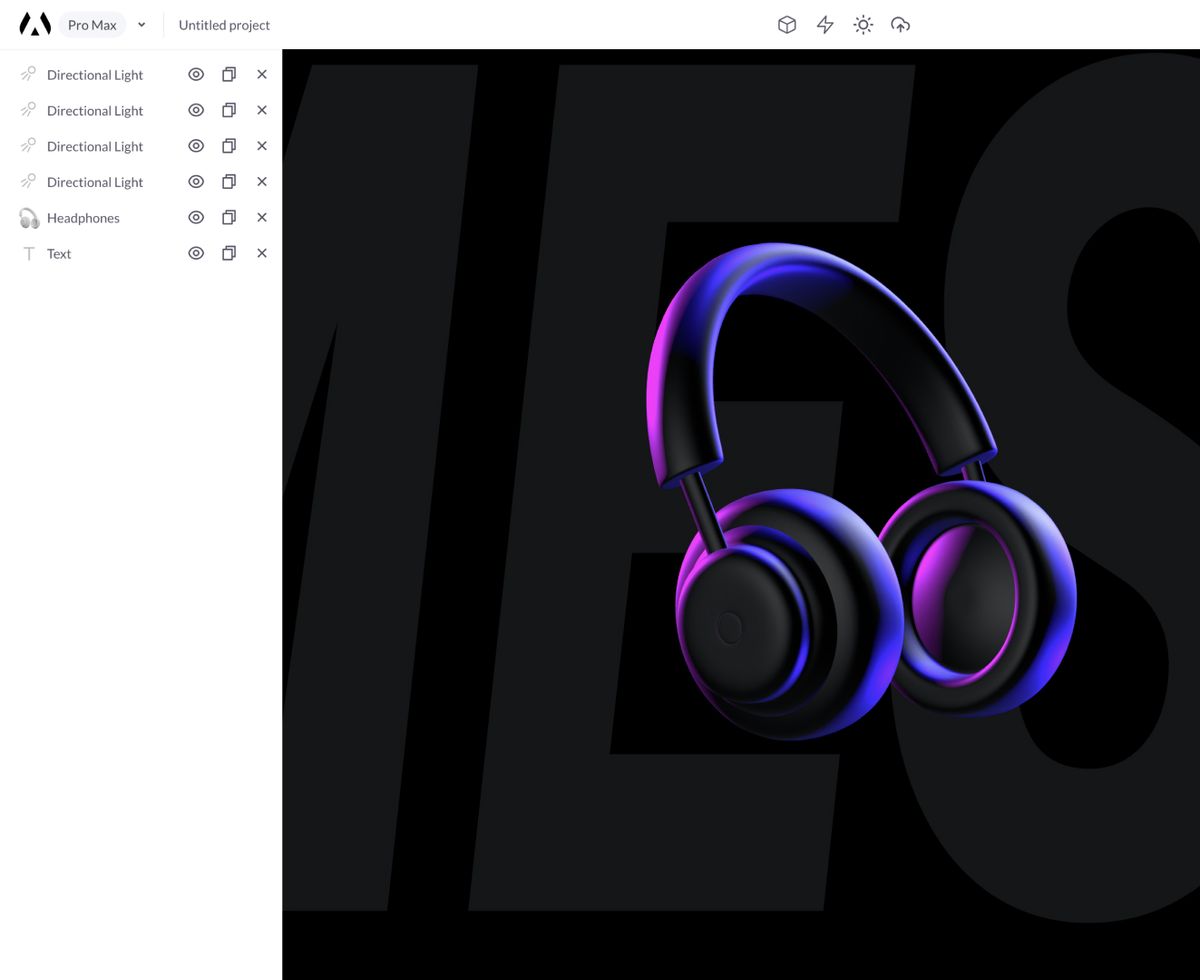Select the Headphones layer name
The image size is (1200, 980).
coord(83,218)
